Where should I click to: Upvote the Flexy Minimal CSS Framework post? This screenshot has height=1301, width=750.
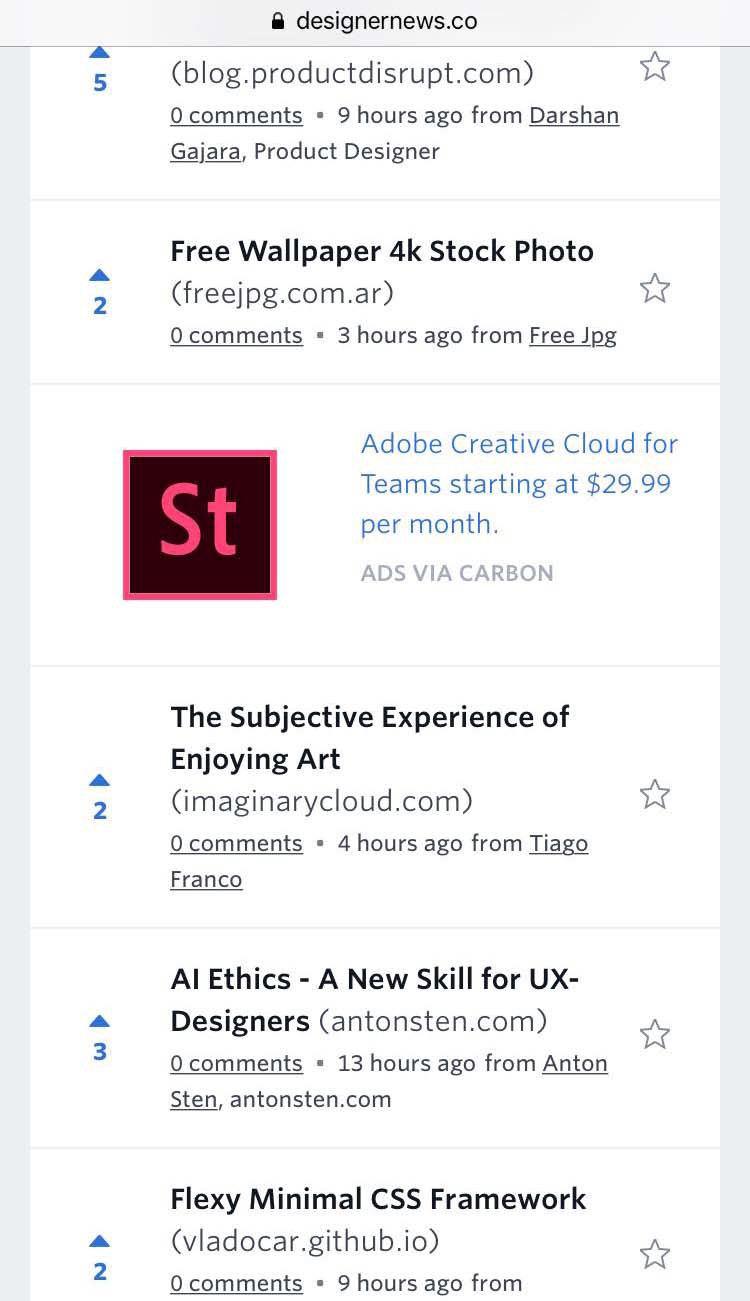(x=99, y=1240)
